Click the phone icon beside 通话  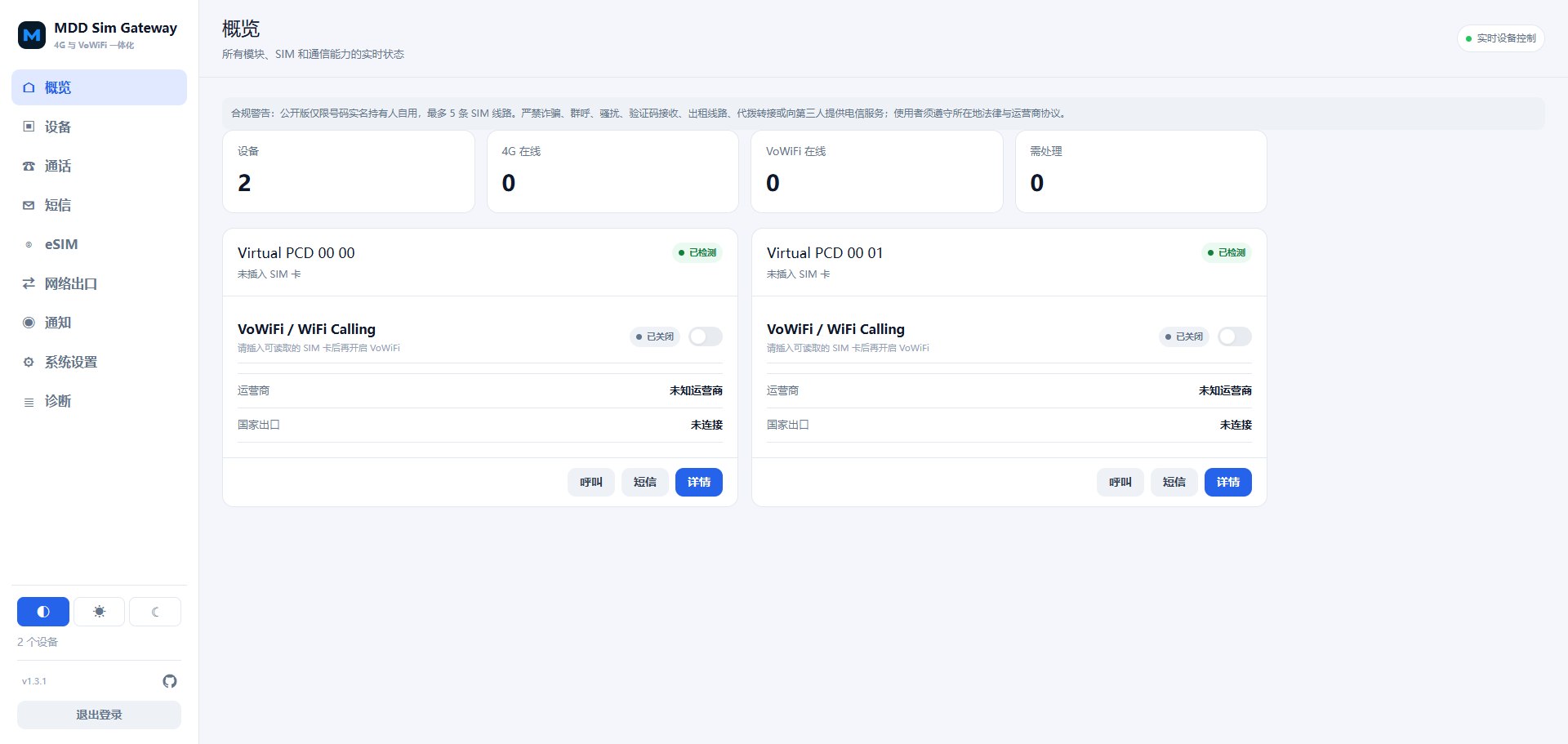click(29, 166)
